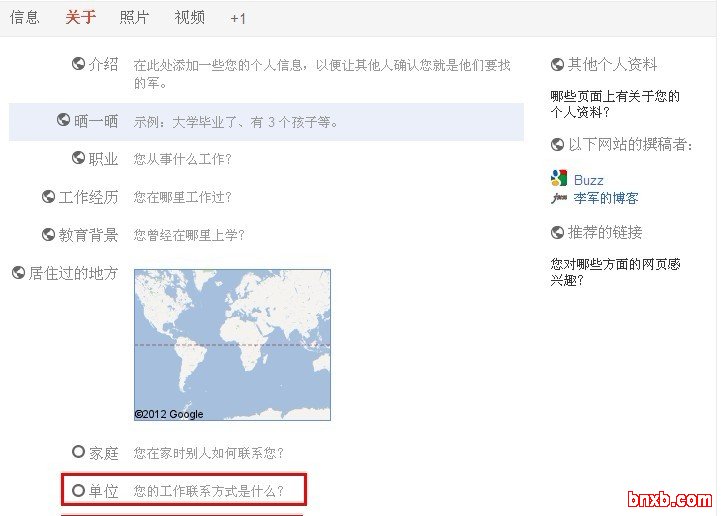Click the circle icon beside 家庭
Screen dimensions: 725x516
click(x=78, y=451)
